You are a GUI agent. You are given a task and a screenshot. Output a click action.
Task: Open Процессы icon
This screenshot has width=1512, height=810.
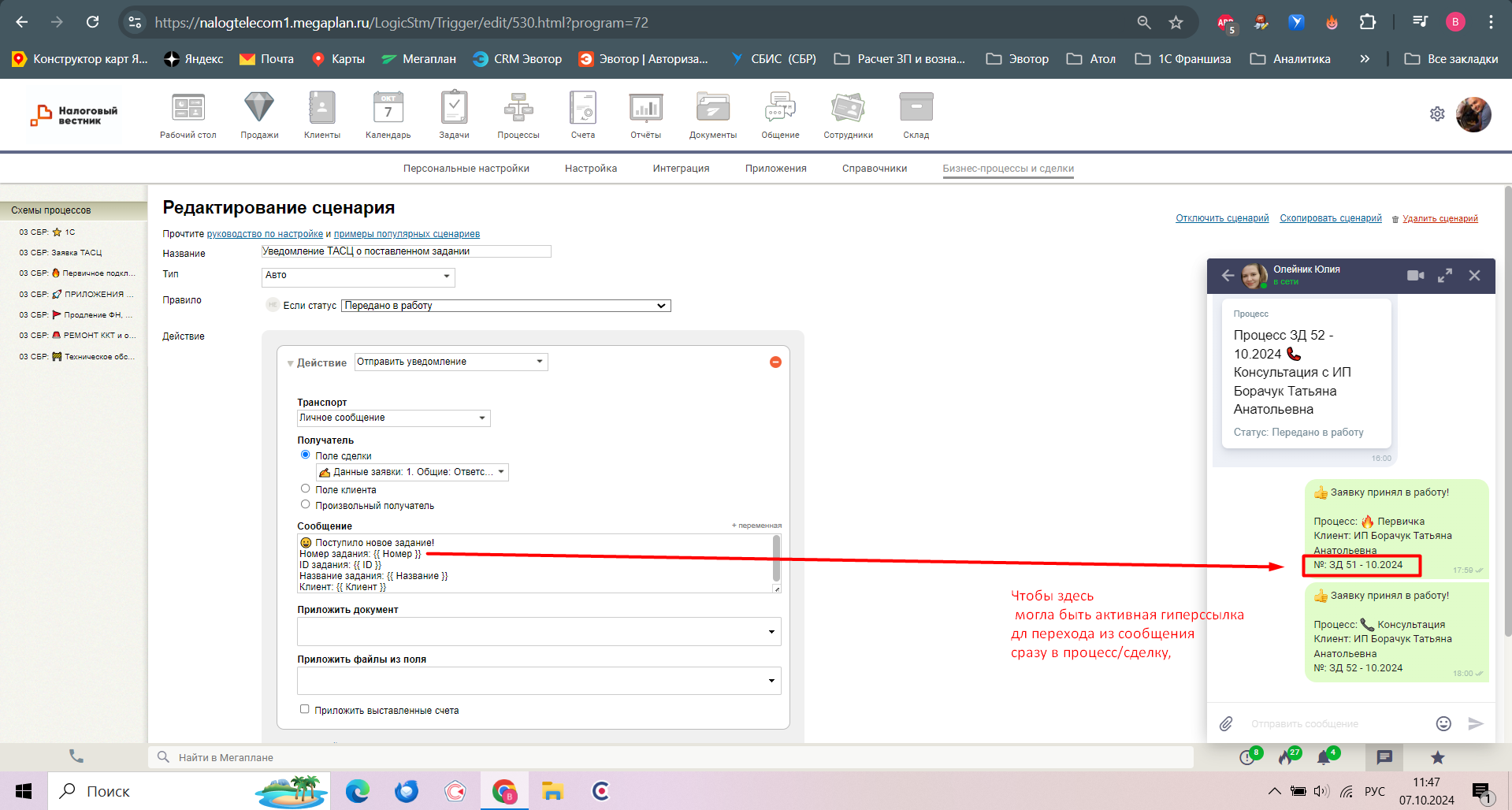[x=518, y=108]
